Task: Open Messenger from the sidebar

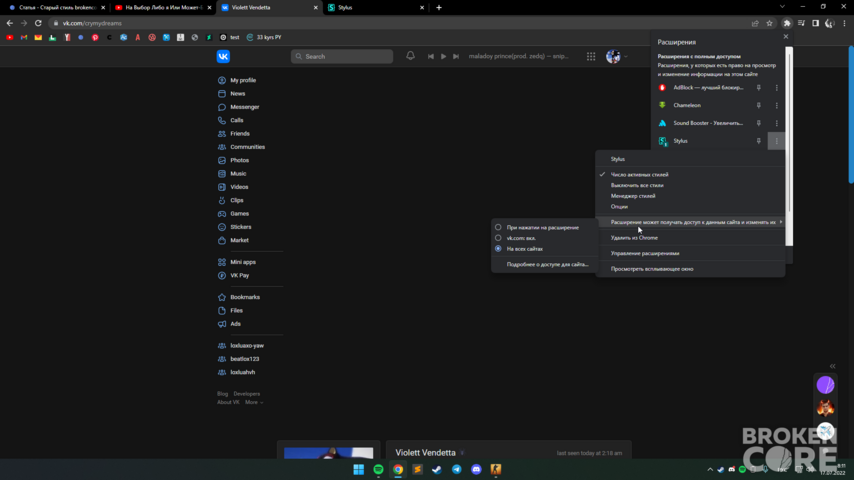Action: coord(245,107)
